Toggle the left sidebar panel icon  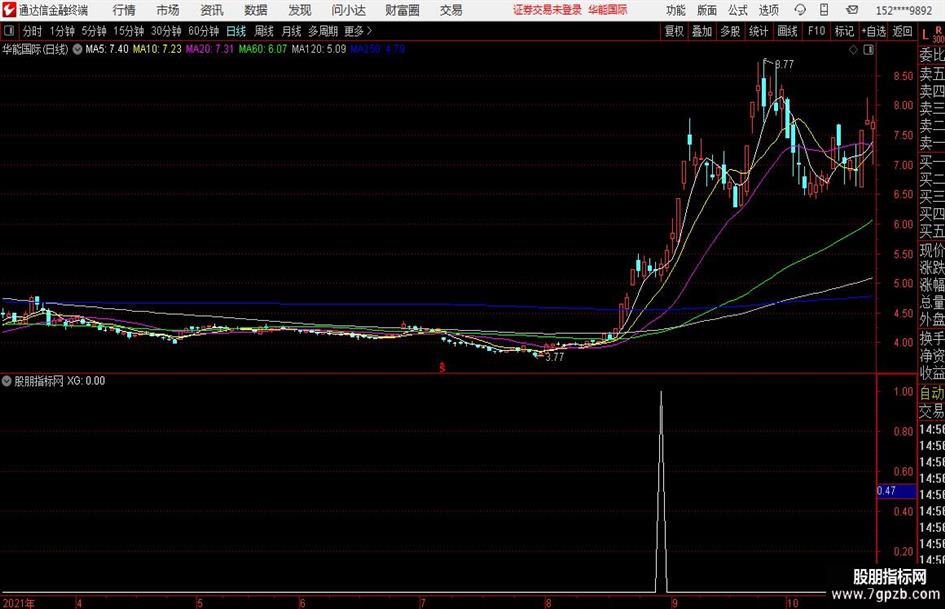pos(8,31)
